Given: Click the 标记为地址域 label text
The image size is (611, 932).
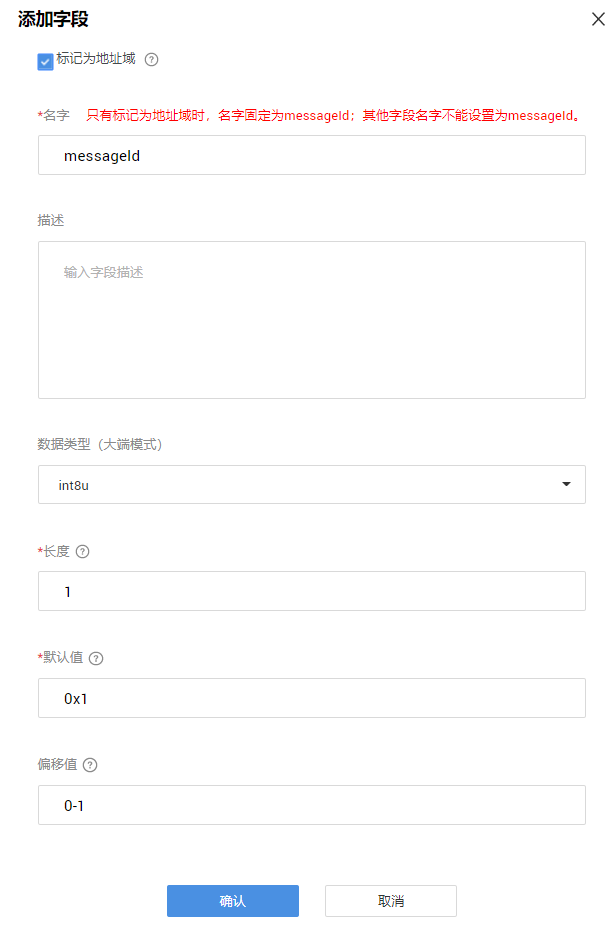Looking at the screenshot, I should click(x=96, y=59).
